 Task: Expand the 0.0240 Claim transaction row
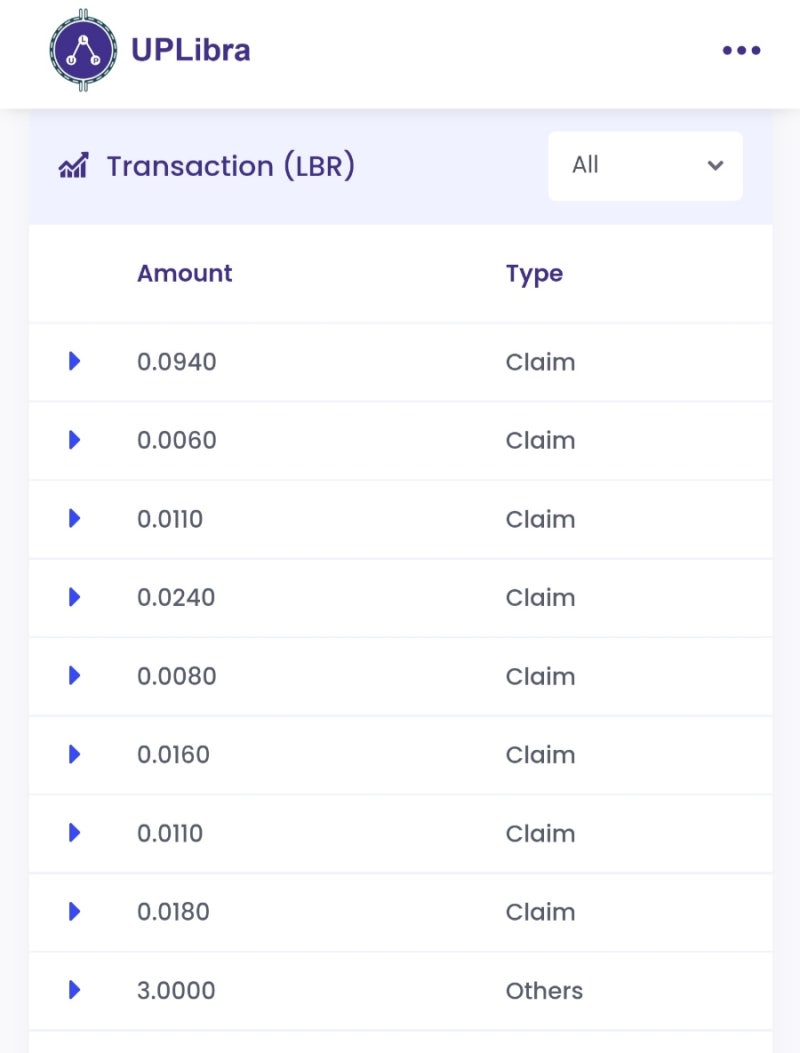(x=74, y=597)
